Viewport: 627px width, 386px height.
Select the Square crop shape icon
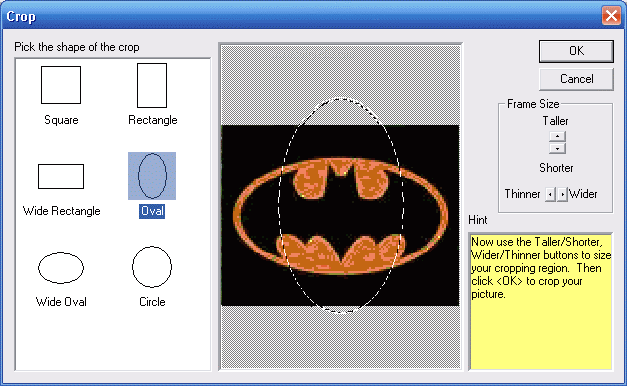click(x=61, y=85)
